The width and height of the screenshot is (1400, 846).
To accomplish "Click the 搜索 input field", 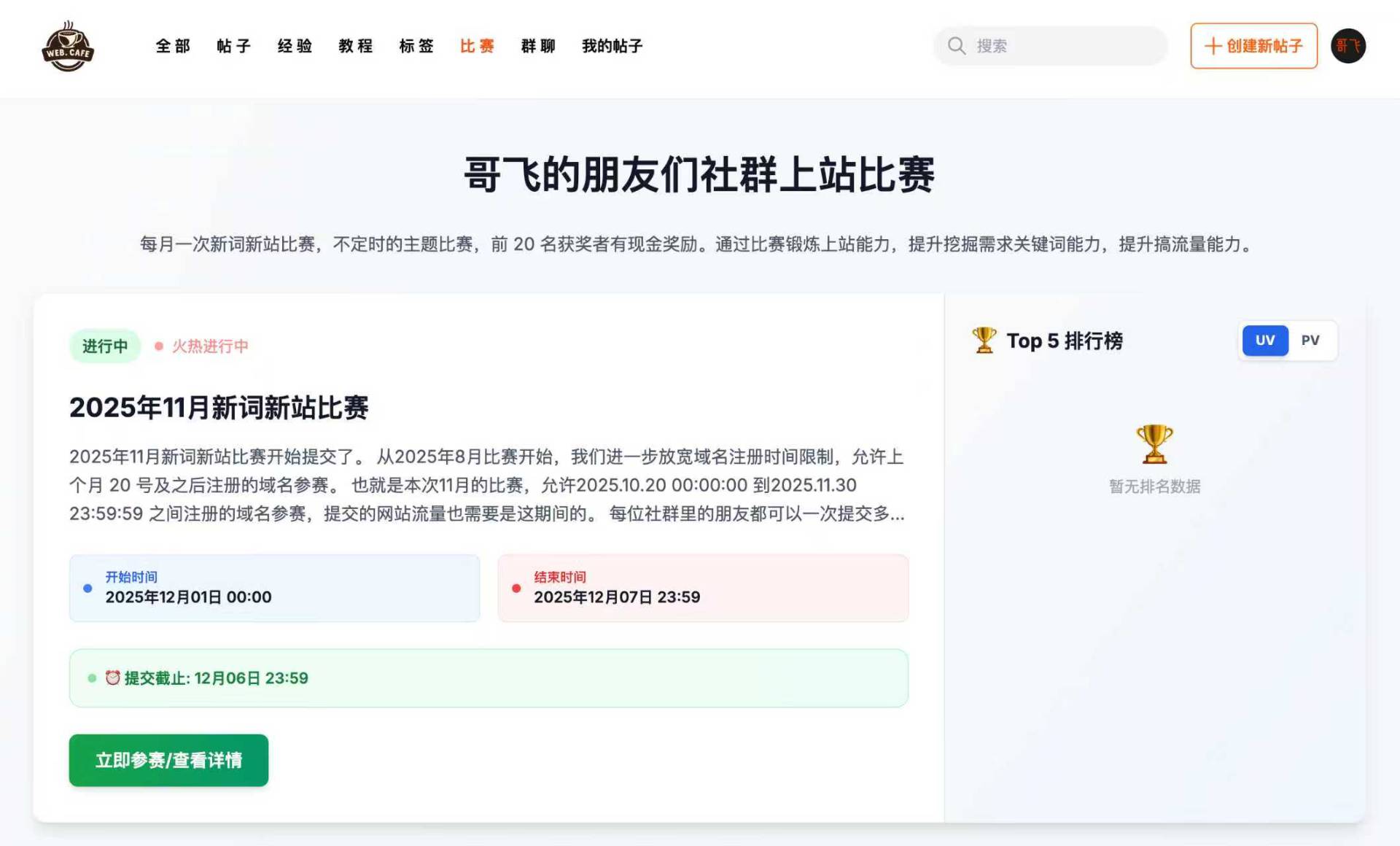I will coord(1050,46).
